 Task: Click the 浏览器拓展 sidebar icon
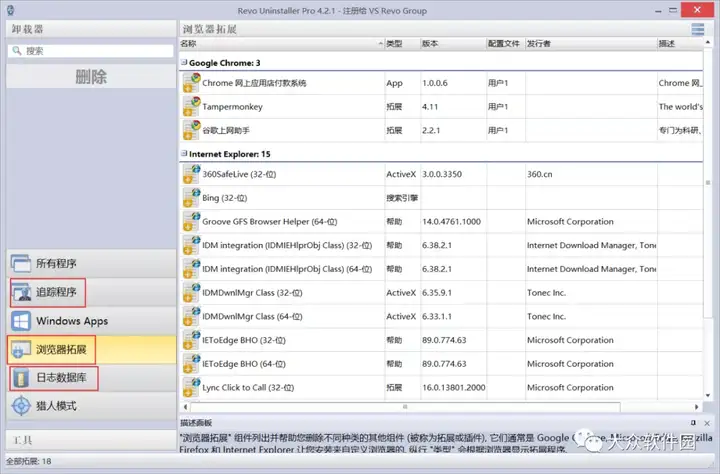[21, 350]
